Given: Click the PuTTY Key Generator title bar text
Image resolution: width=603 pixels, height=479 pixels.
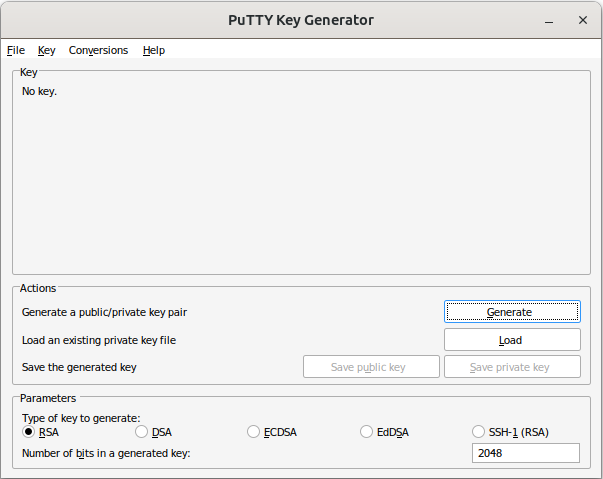Looking at the screenshot, I should click(301, 20).
